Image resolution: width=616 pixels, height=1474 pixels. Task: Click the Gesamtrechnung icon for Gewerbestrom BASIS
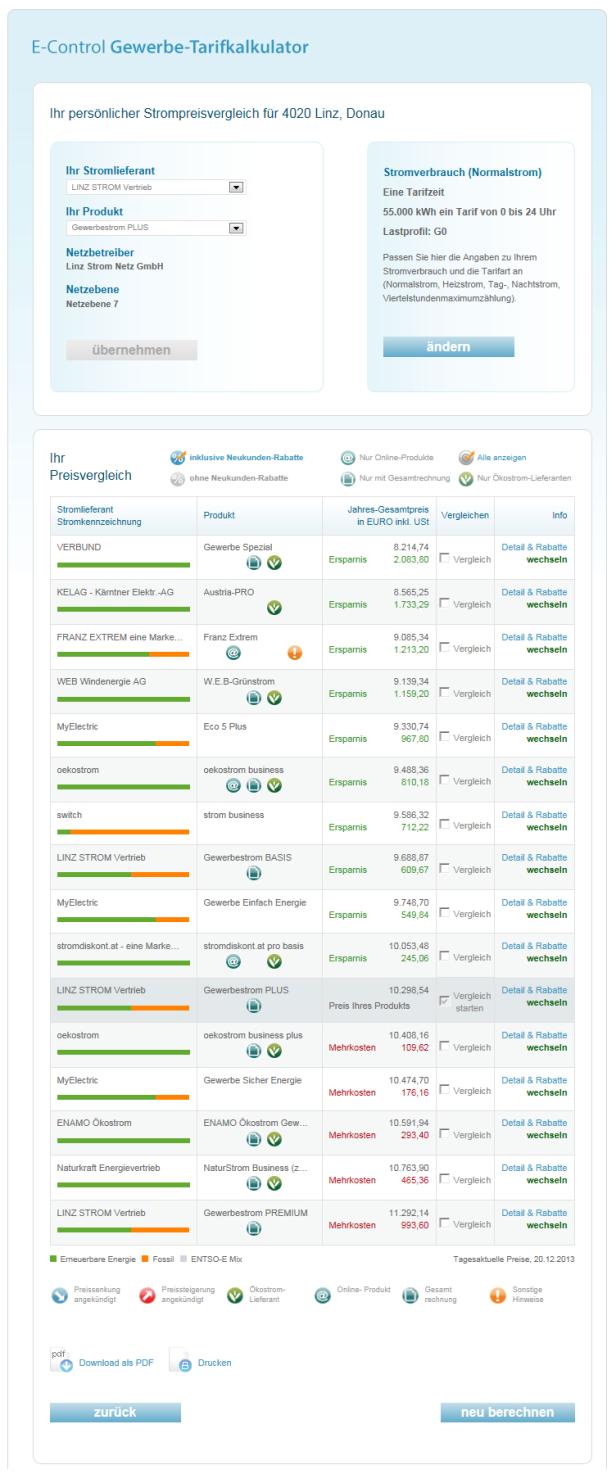[255, 875]
